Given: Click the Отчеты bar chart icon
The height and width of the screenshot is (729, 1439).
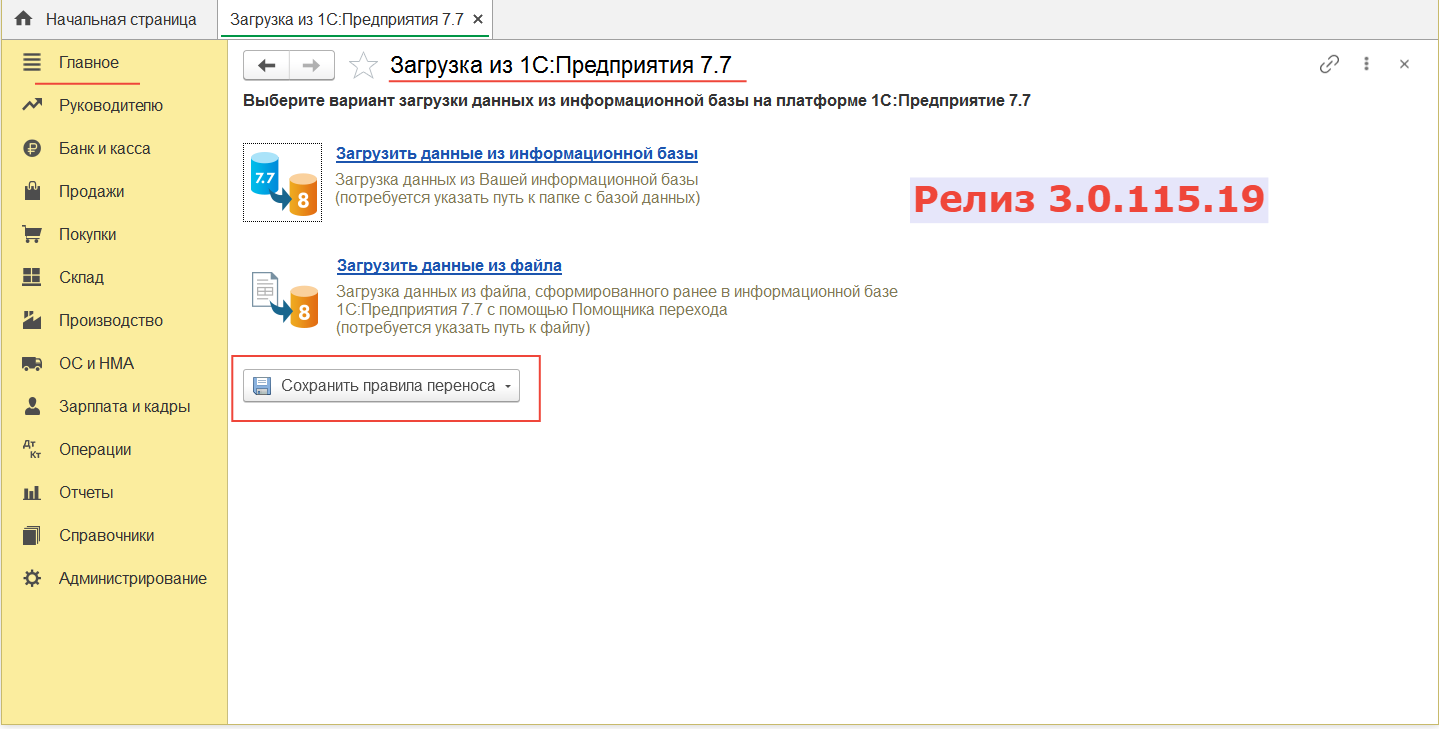Looking at the screenshot, I should 32,493.
